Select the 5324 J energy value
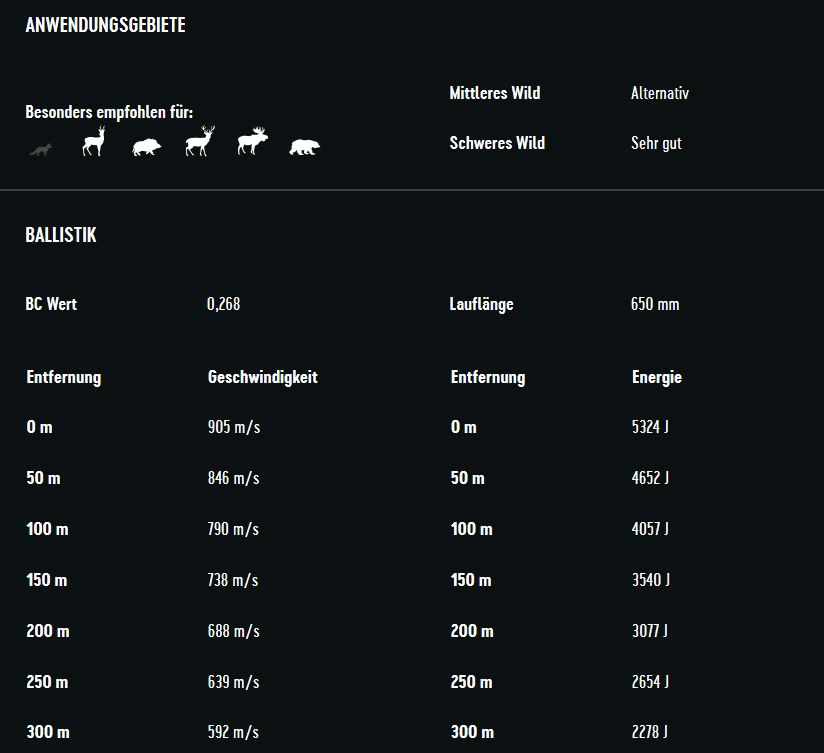 (650, 428)
